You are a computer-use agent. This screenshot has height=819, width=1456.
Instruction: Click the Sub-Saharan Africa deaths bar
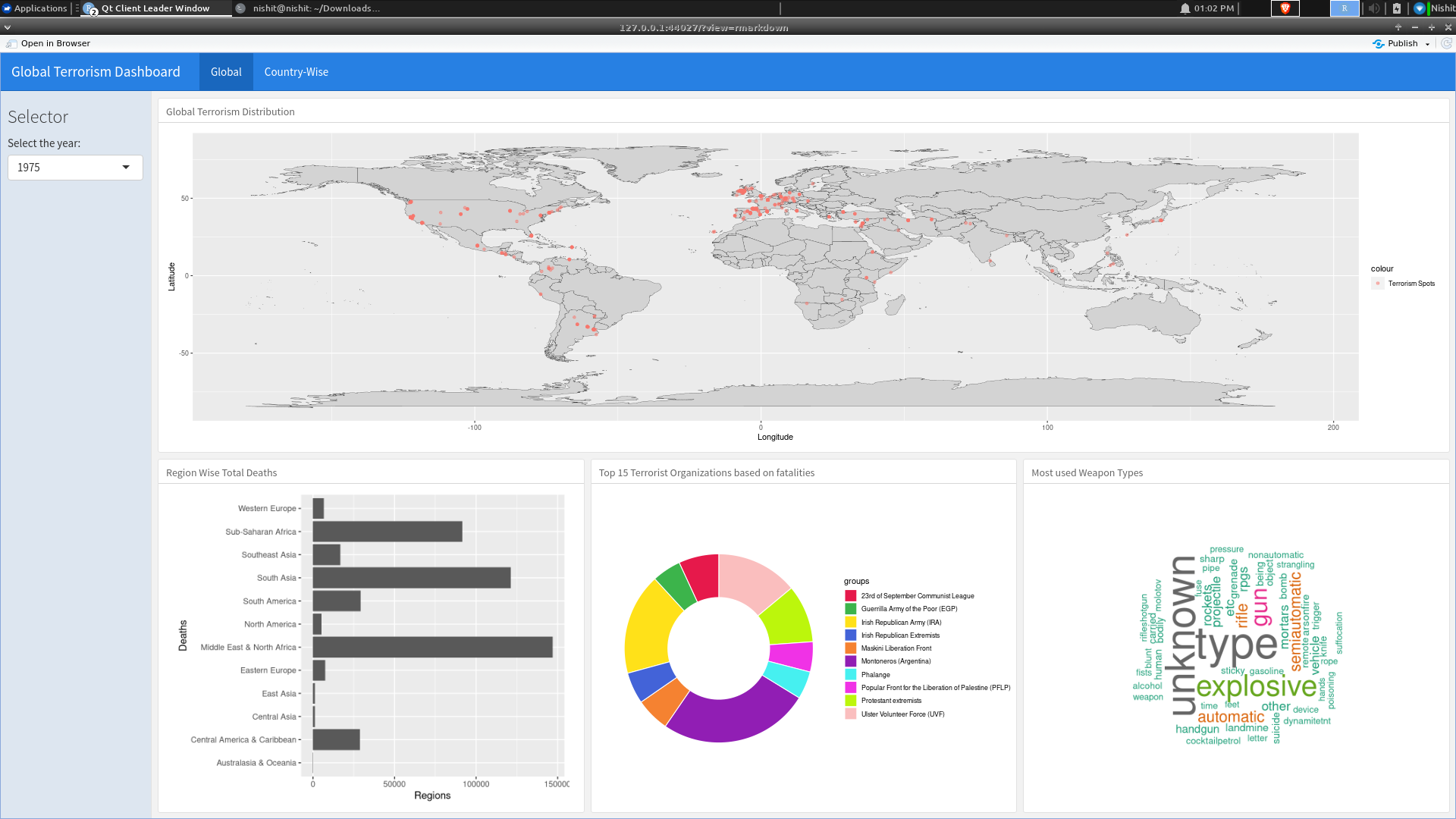(x=388, y=532)
